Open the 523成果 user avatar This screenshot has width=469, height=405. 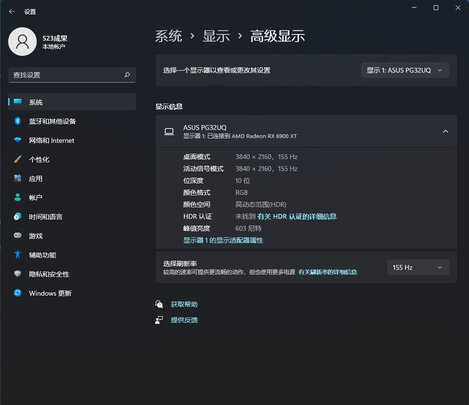(22, 42)
